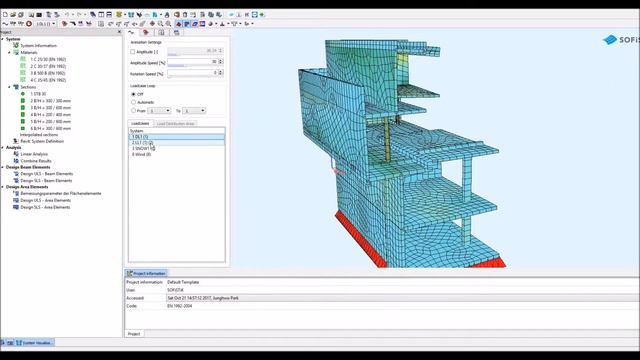Collapse the Analysis tree group
Image resolution: width=640 pixels, height=360 pixels.
[x=2, y=147]
